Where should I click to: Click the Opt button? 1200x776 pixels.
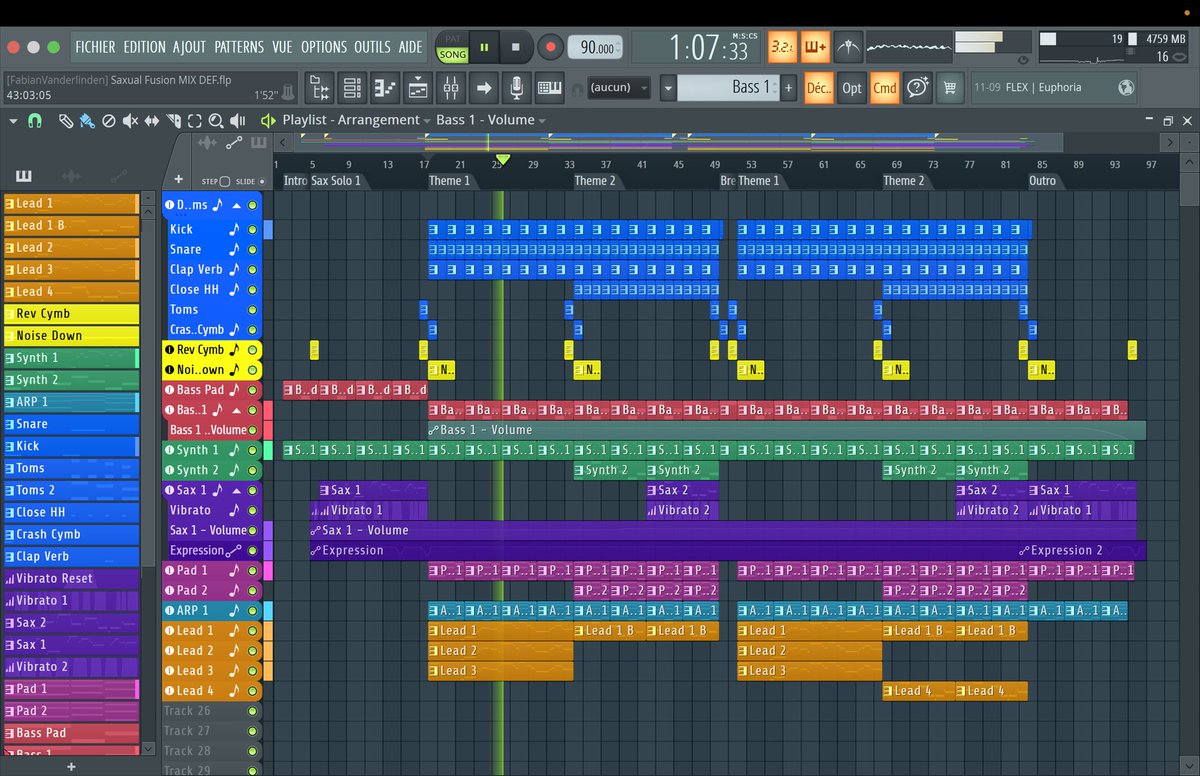pyautogui.click(x=851, y=88)
